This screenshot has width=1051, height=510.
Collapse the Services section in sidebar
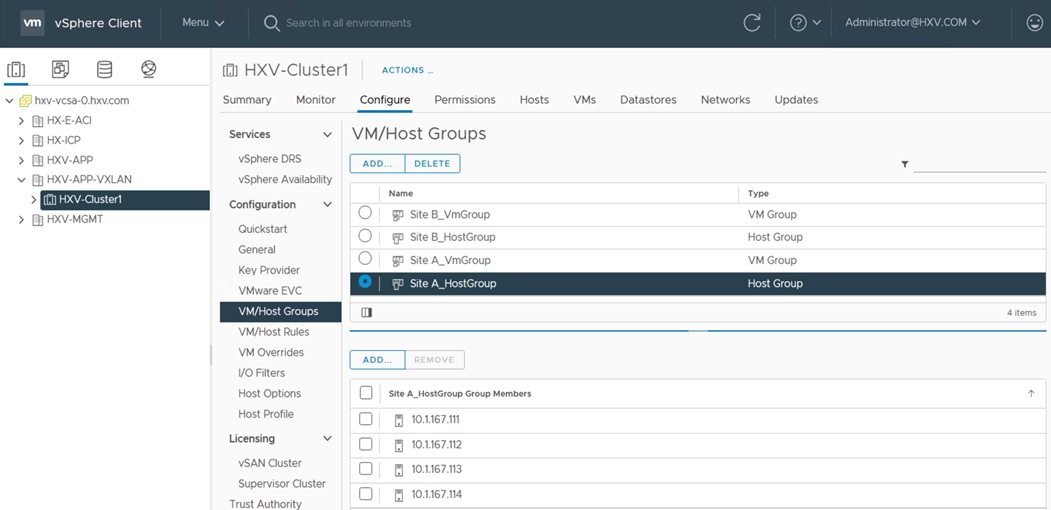point(326,134)
